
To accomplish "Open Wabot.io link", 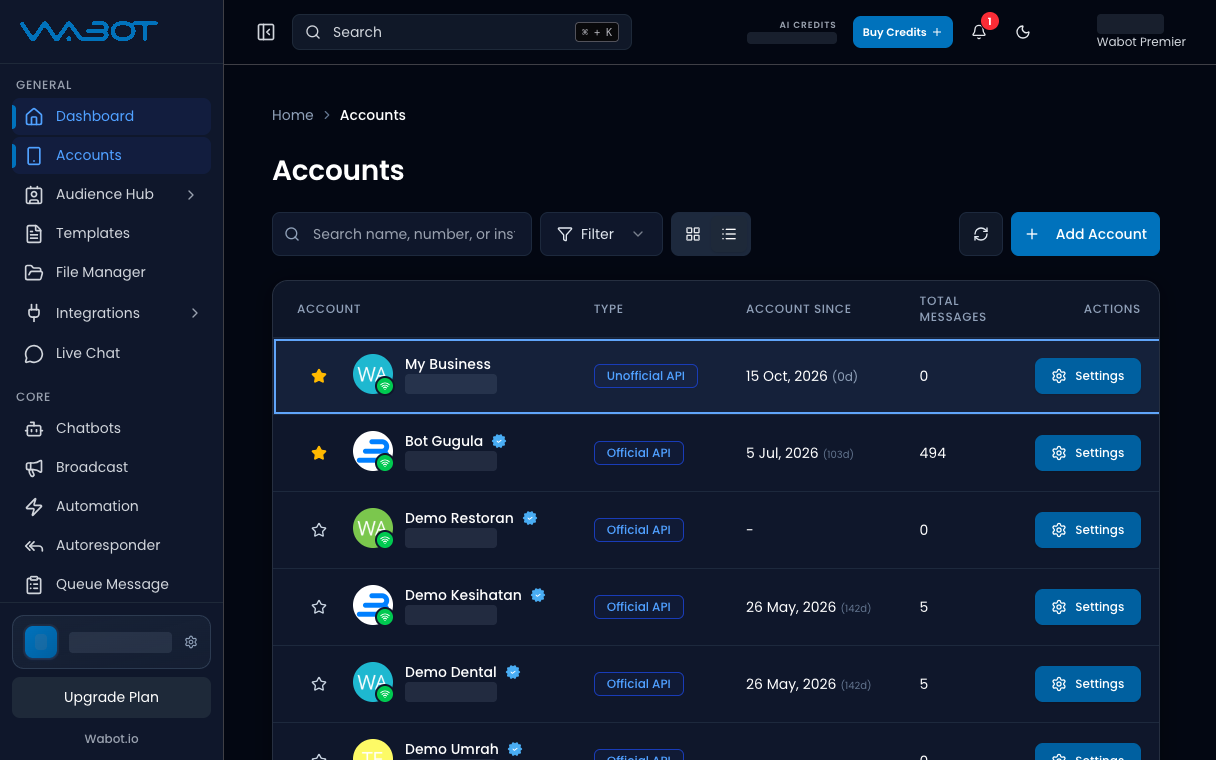I will pos(111,739).
